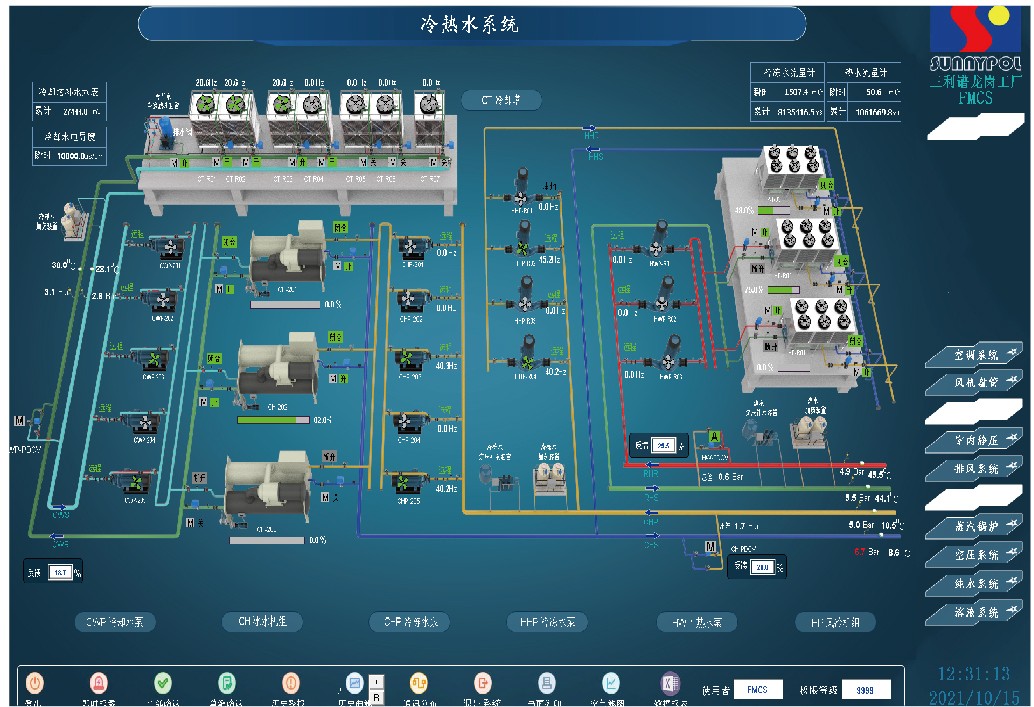Open the line chart trend icon

610,683
